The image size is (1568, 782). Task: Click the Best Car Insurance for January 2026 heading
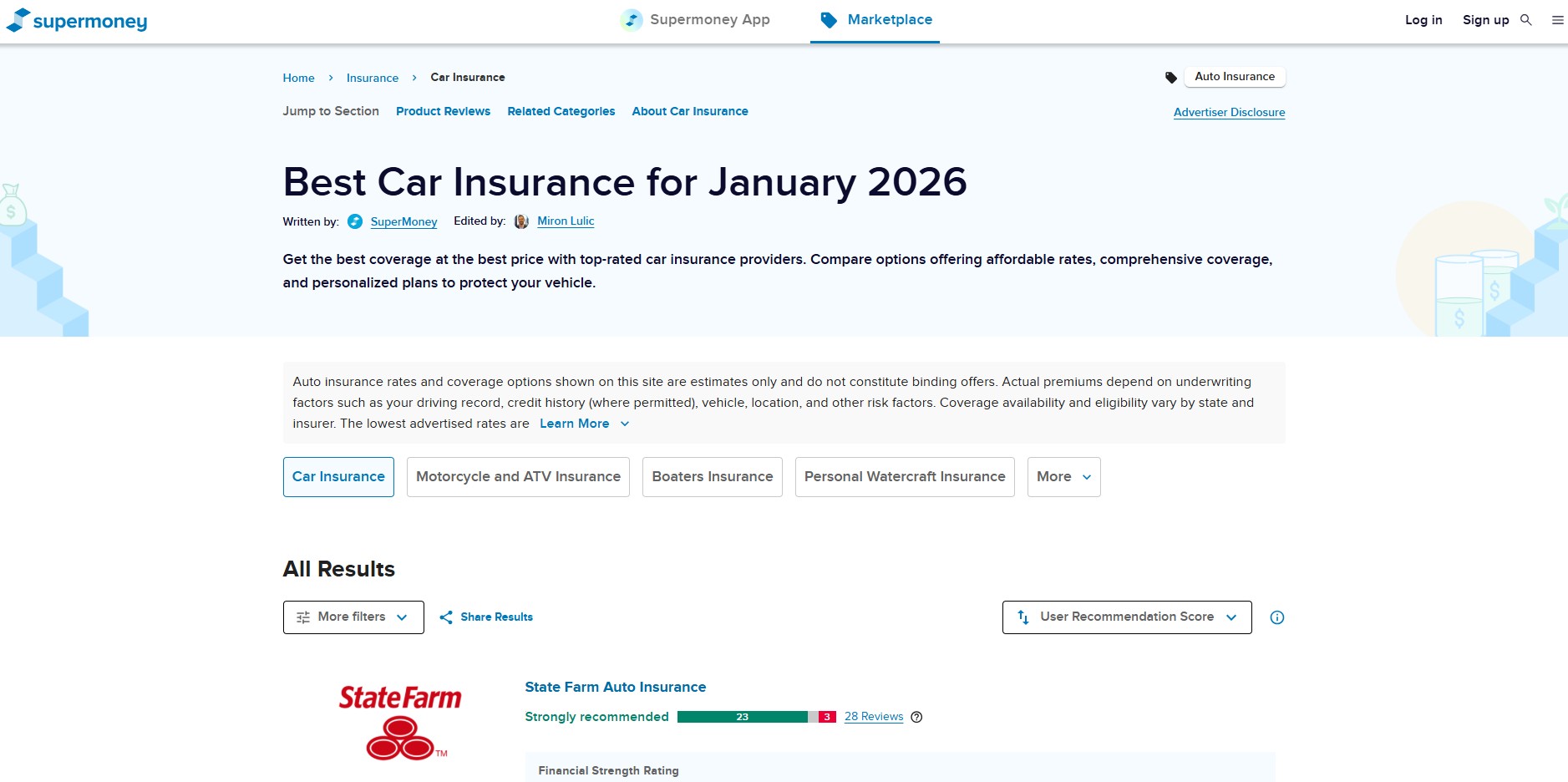click(625, 182)
